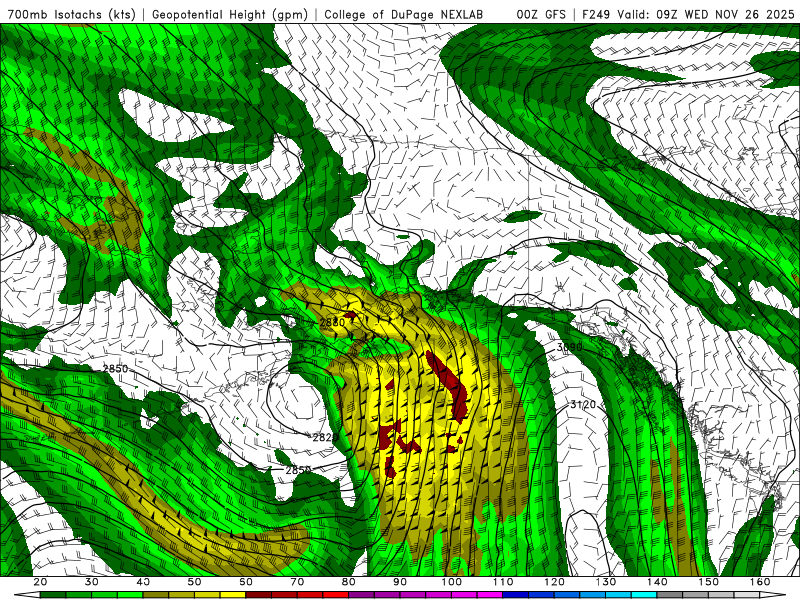
Task: Click the 3090 height contour label
Action: [x=569, y=347]
